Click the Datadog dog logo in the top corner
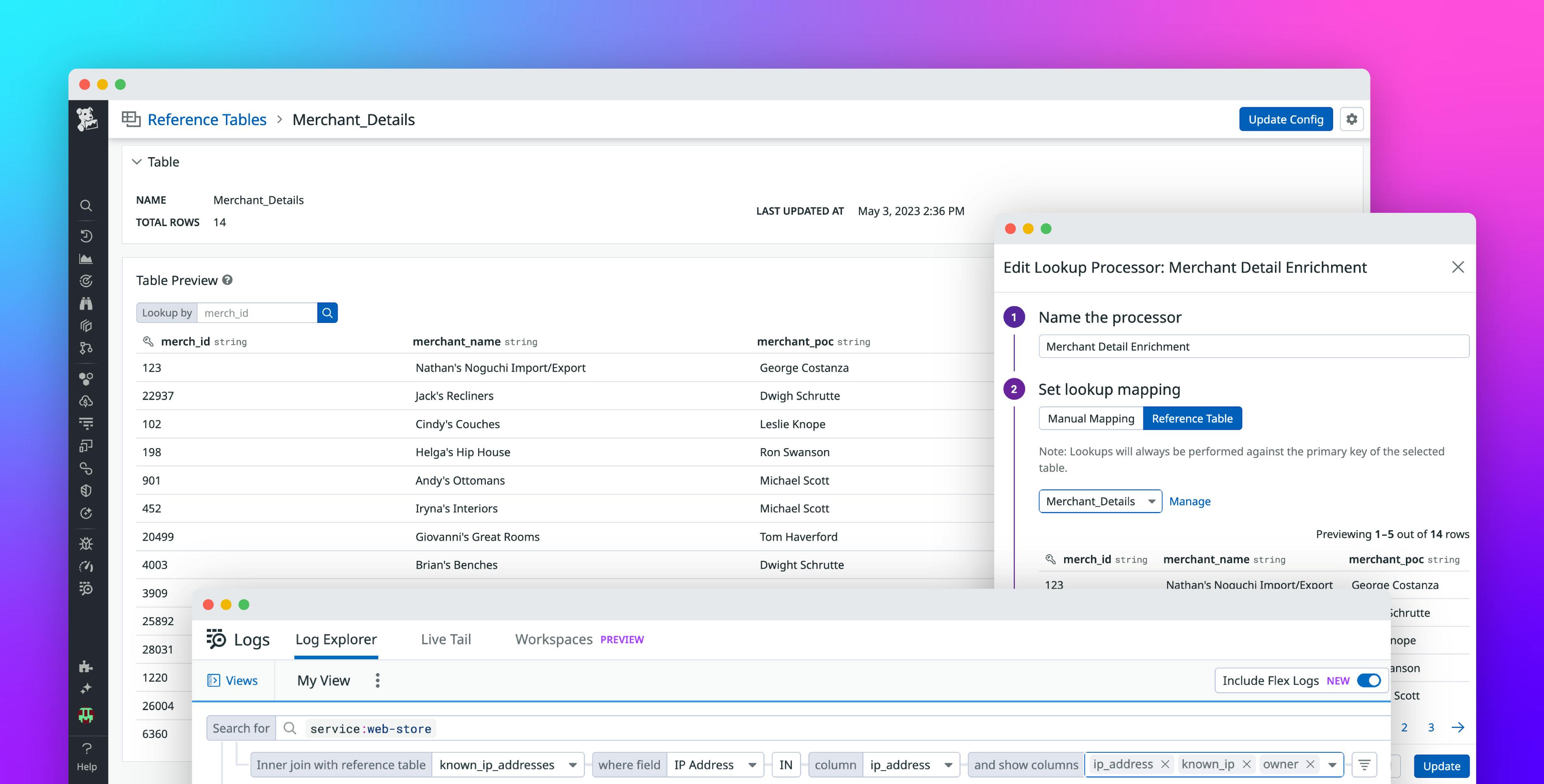The height and width of the screenshot is (784, 1544). coord(87,119)
